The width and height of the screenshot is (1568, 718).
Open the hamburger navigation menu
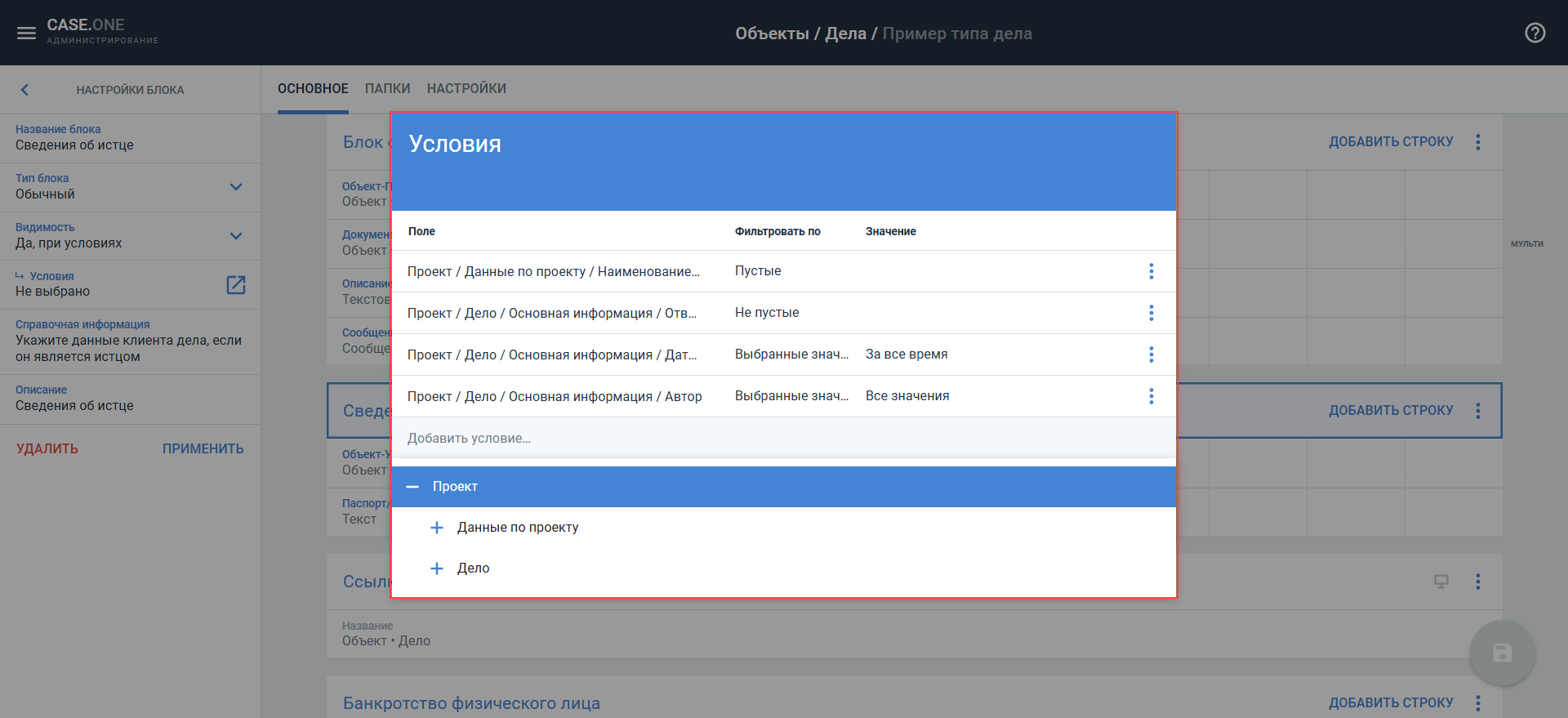(26, 33)
